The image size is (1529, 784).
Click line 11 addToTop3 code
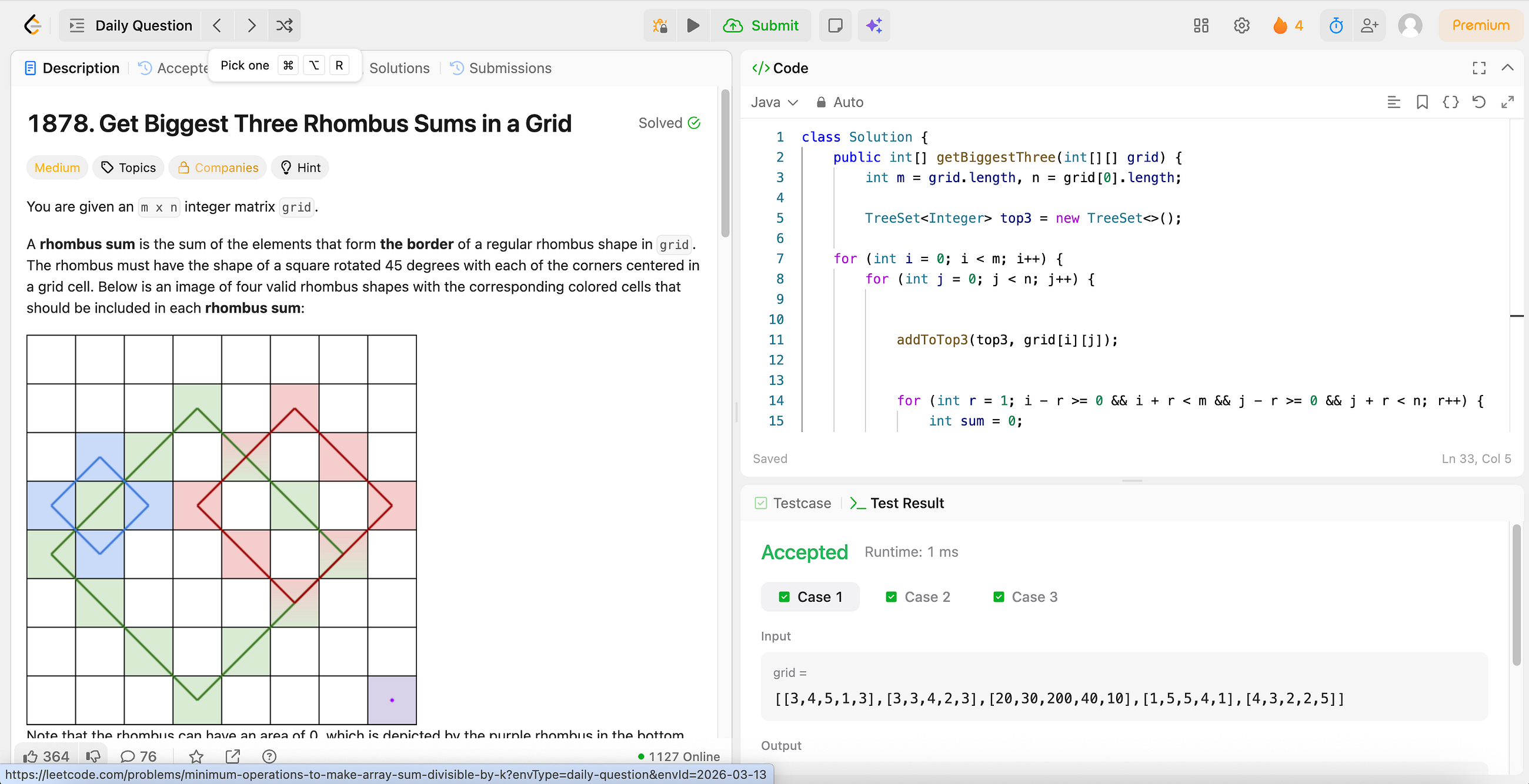pyautogui.click(x=1007, y=340)
